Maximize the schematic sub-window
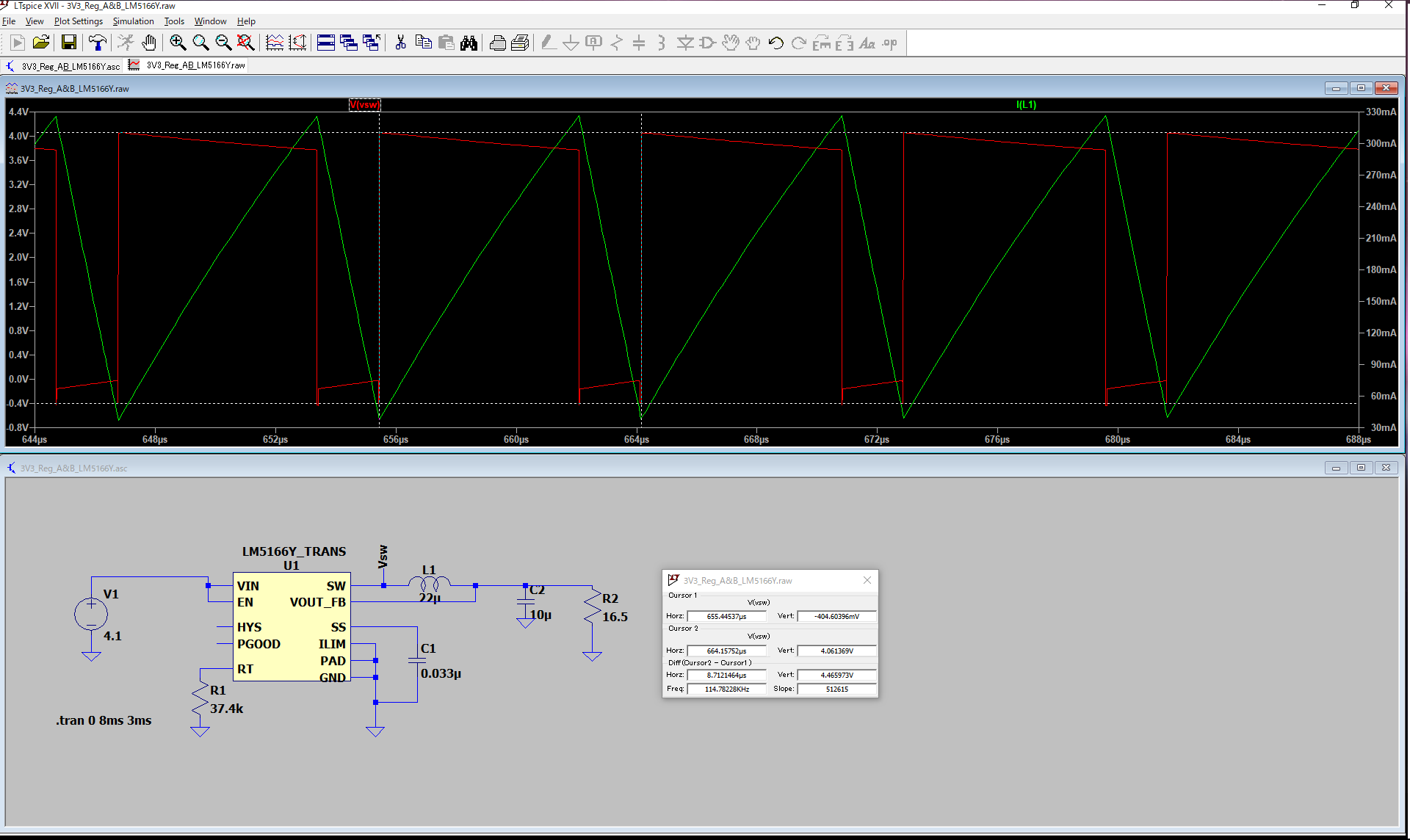 [x=1361, y=468]
